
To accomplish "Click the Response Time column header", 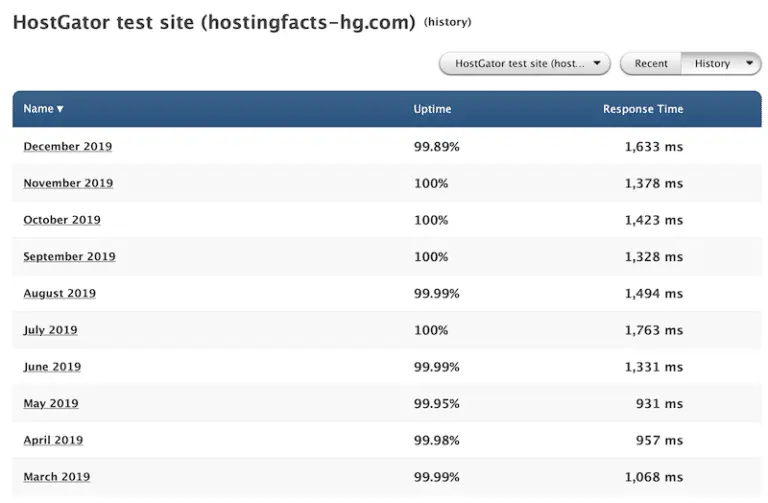I will pos(642,109).
